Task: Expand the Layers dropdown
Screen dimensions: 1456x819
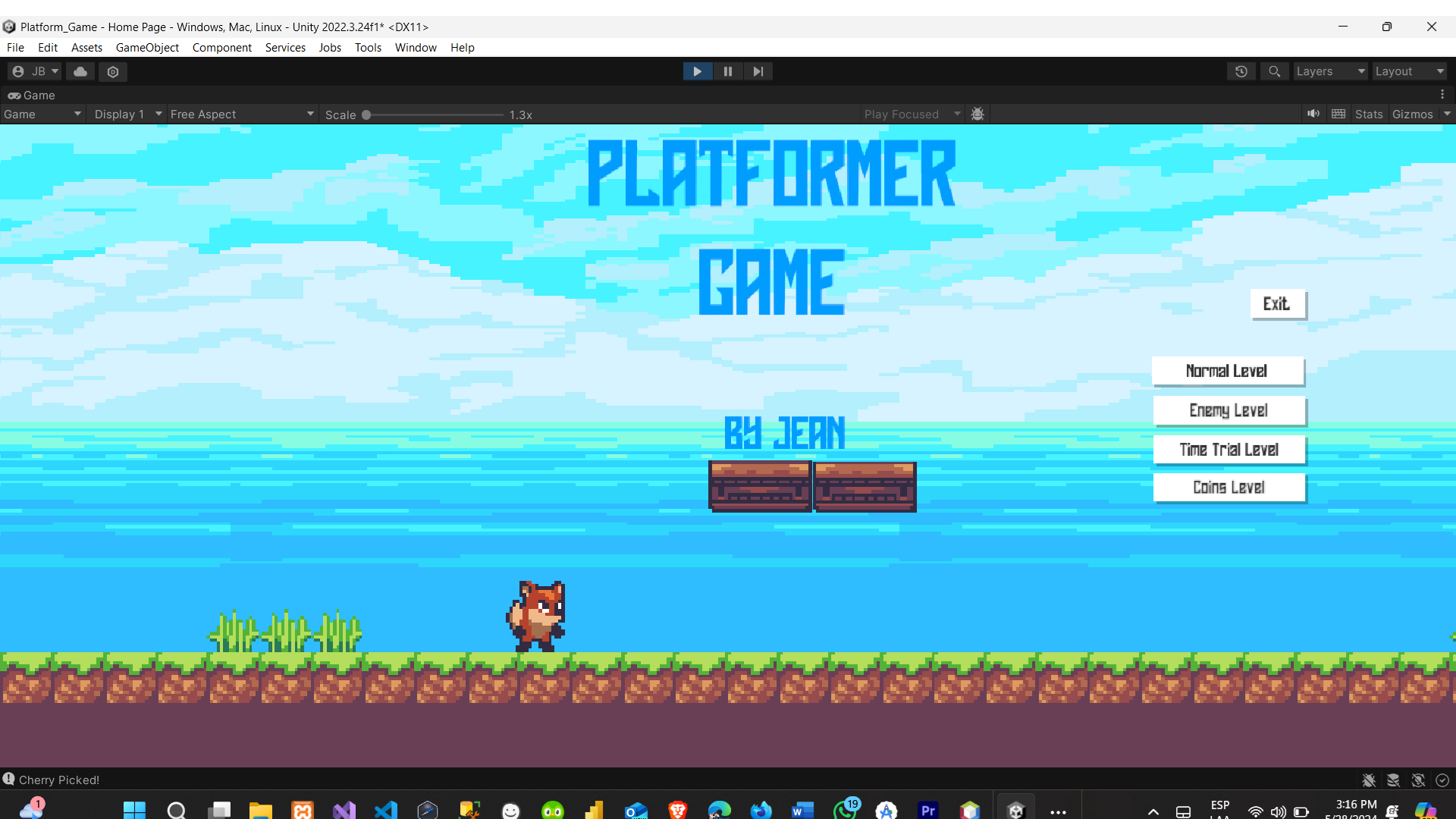Action: (1331, 71)
